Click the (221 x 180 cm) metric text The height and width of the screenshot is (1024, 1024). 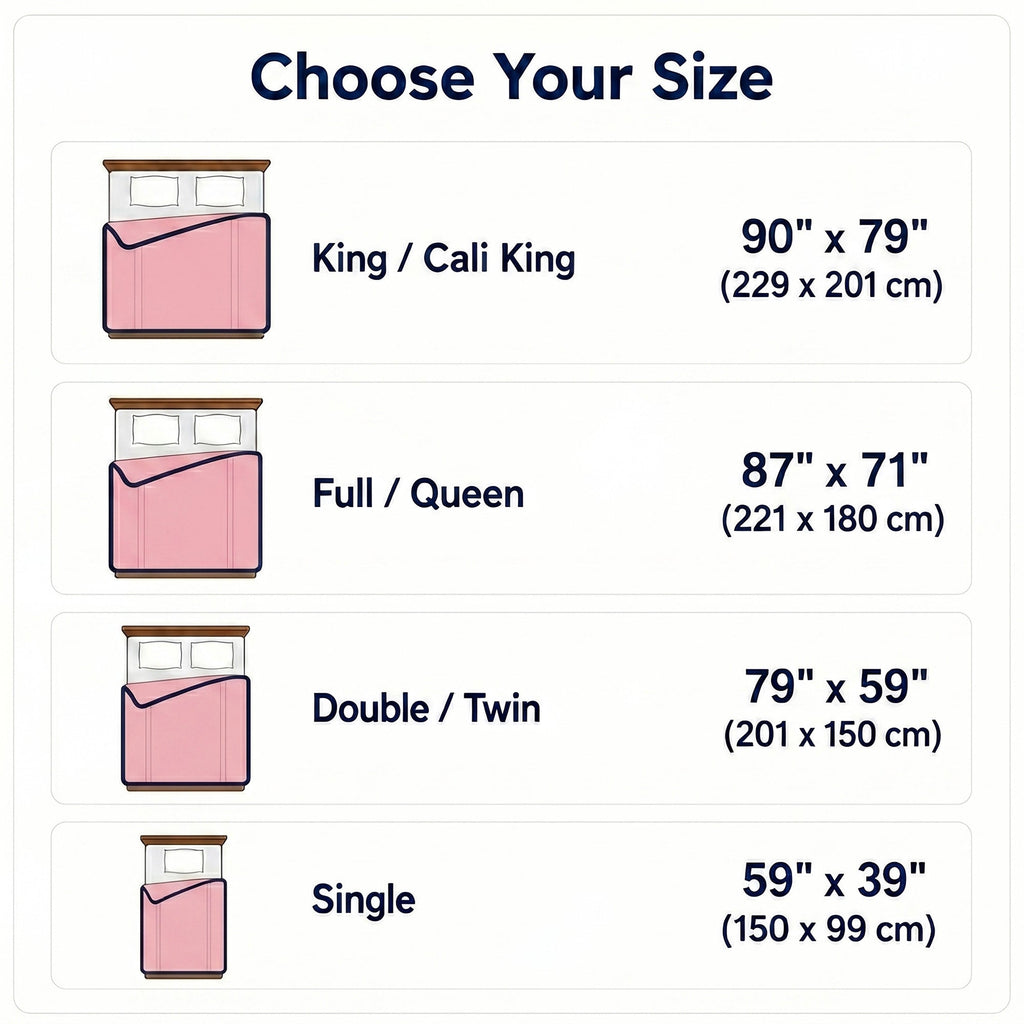(x=833, y=520)
